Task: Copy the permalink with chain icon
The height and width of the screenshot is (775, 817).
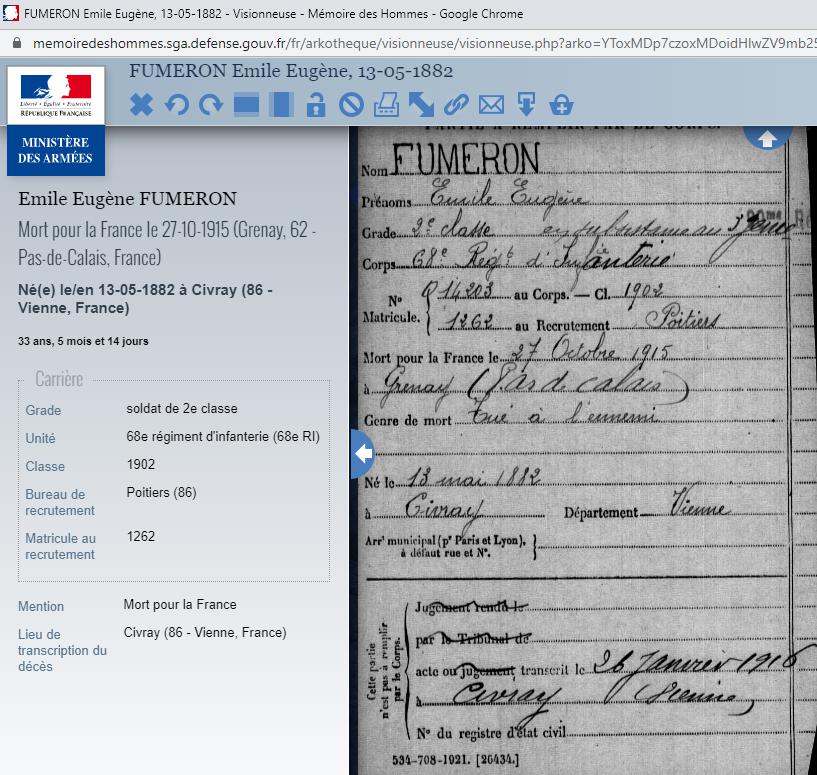Action: tap(456, 105)
